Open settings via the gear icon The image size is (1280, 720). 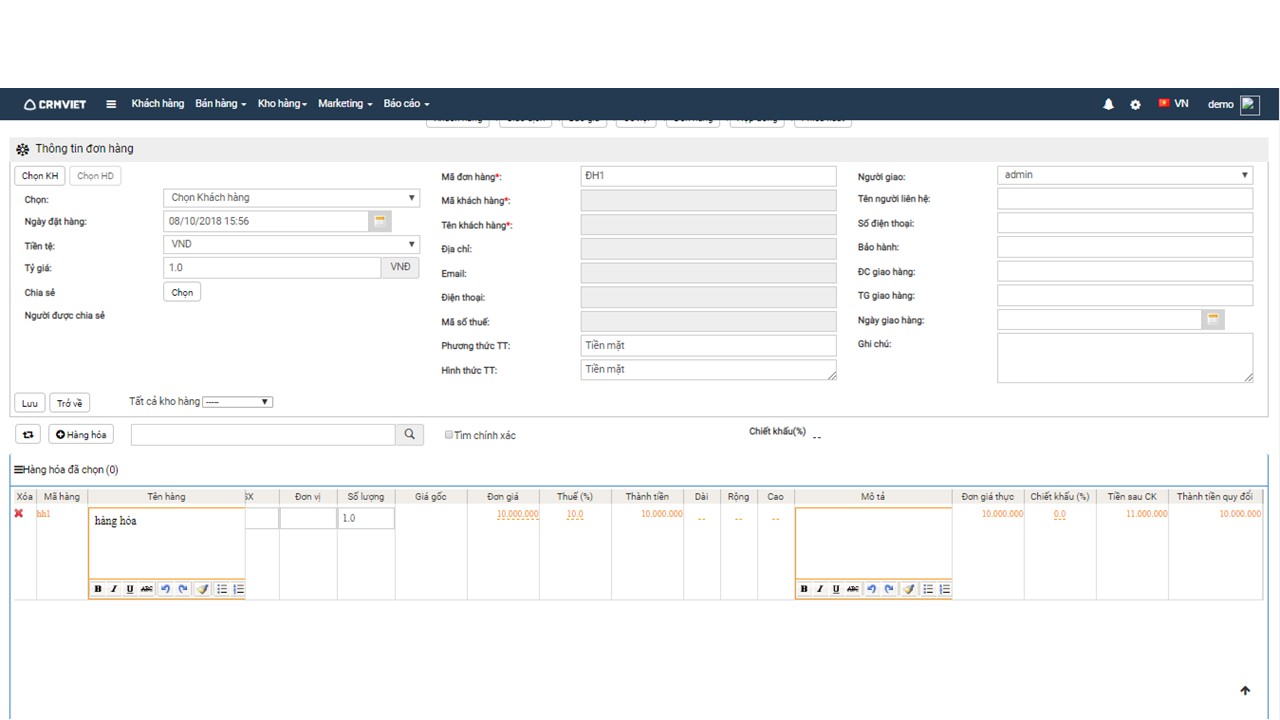1135,104
